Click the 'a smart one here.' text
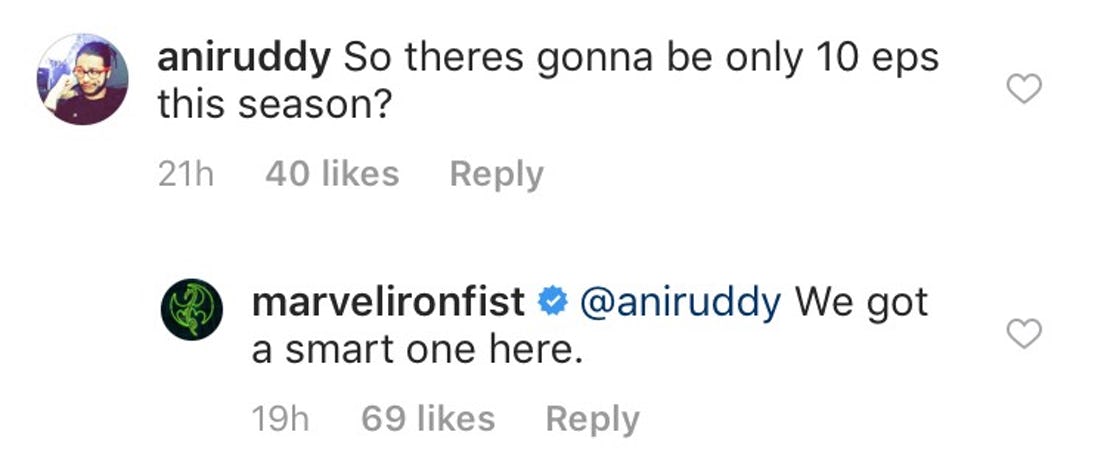This screenshot has width=1107, height=472. [417, 351]
